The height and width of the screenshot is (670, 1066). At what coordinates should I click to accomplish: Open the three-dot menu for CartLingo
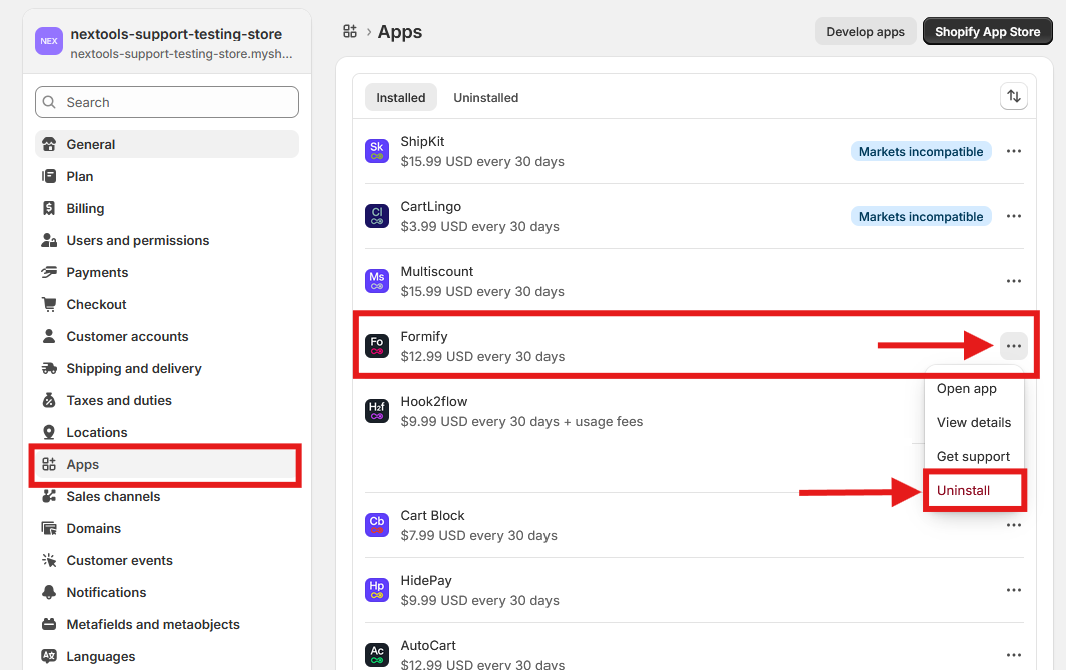click(x=1014, y=216)
